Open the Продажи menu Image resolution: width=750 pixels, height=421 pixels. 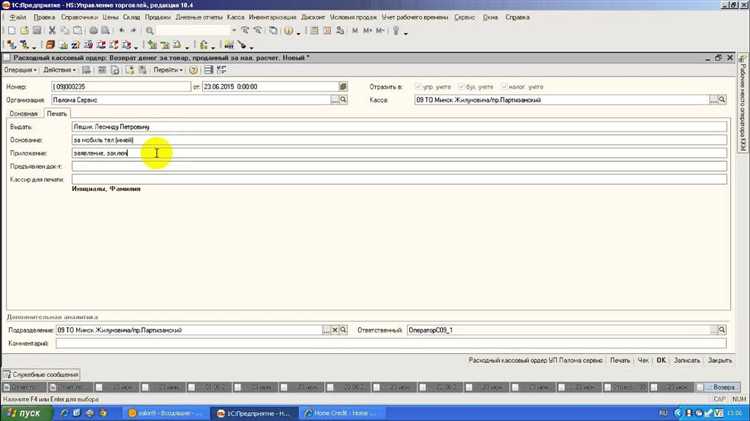pos(158,17)
